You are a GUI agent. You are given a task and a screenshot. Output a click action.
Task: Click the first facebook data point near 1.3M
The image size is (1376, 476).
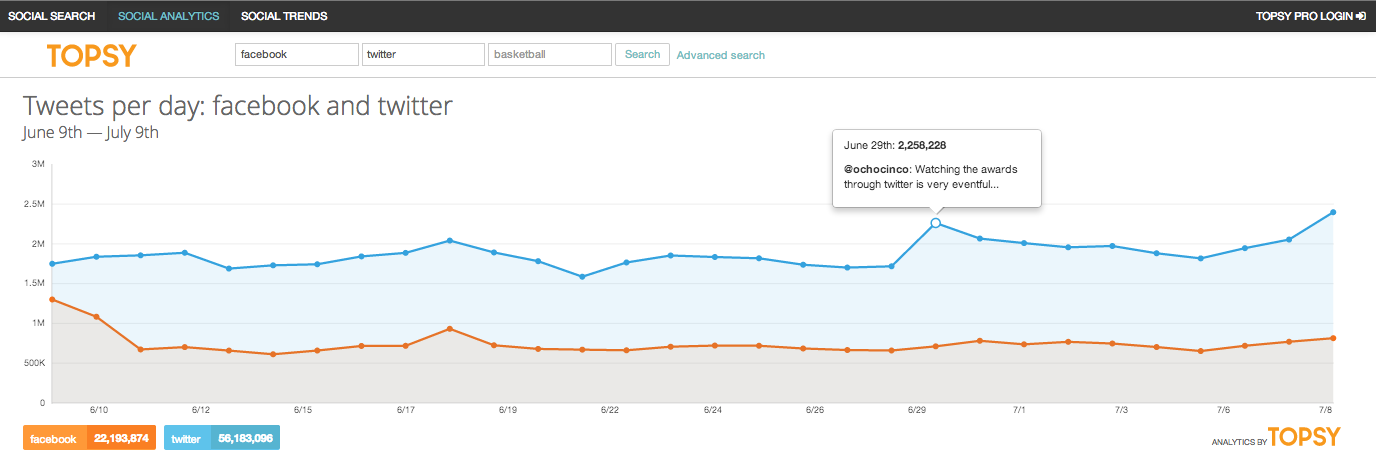(x=52, y=300)
